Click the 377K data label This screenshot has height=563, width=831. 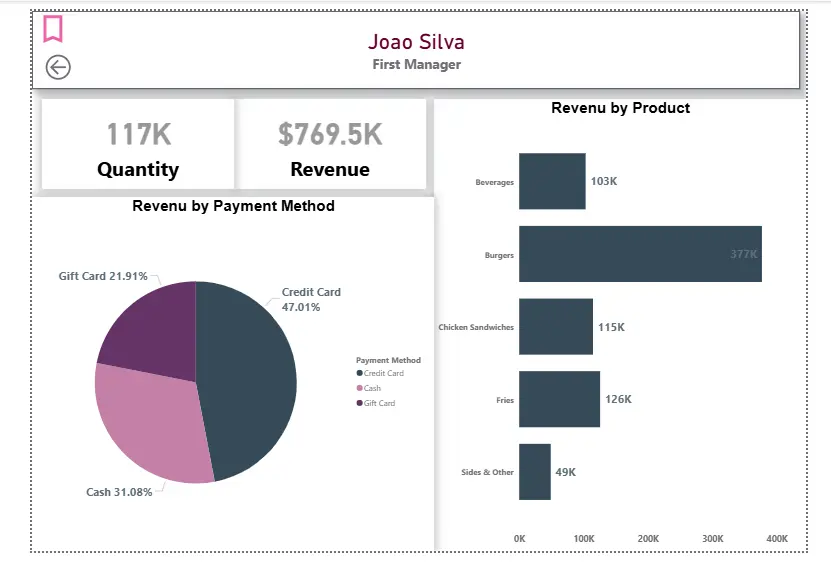point(744,254)
